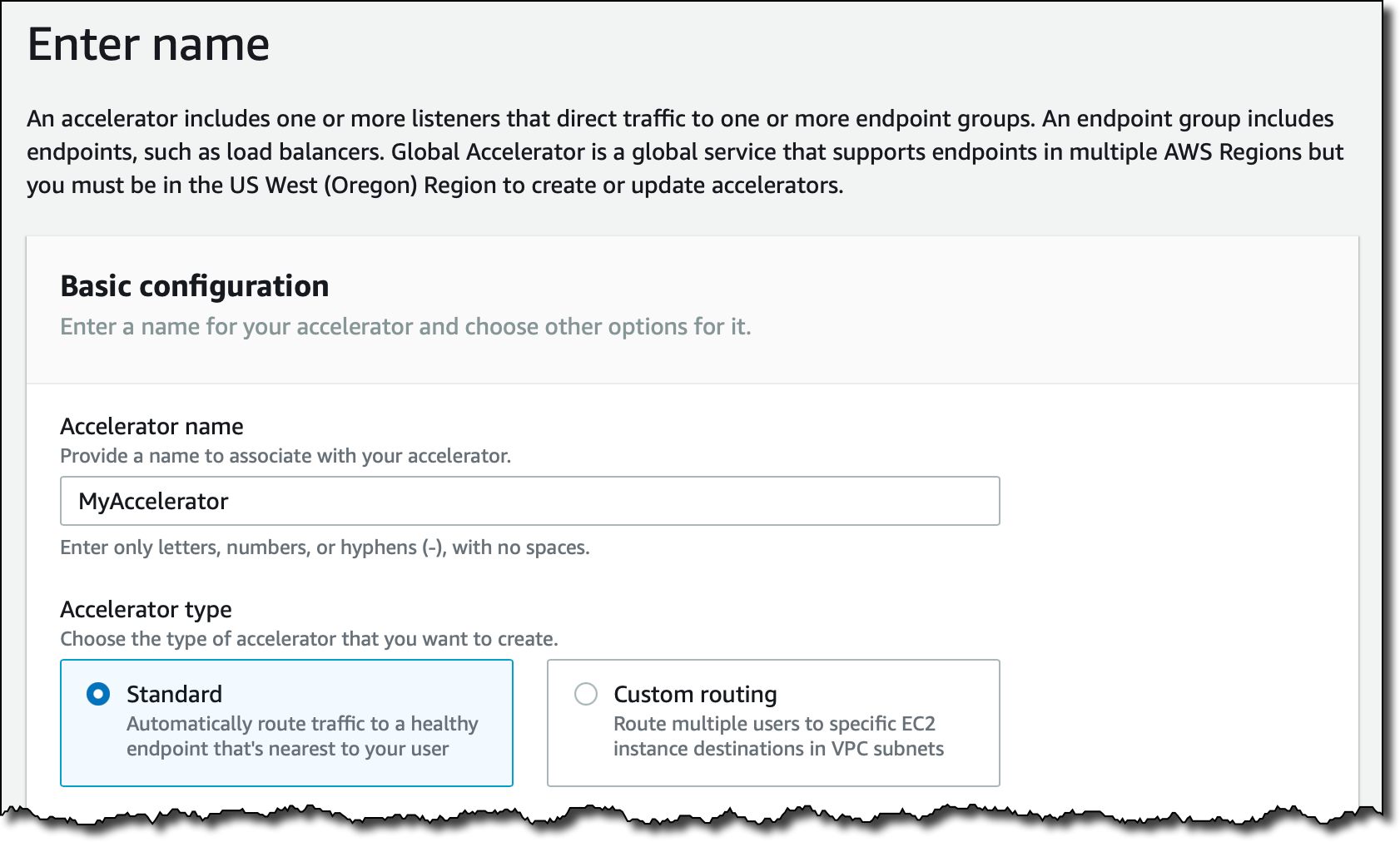Click the "Enter a name for your accelerator" subtitle
This screenshot has width=1400, height=842.
[x=405, y=326]
